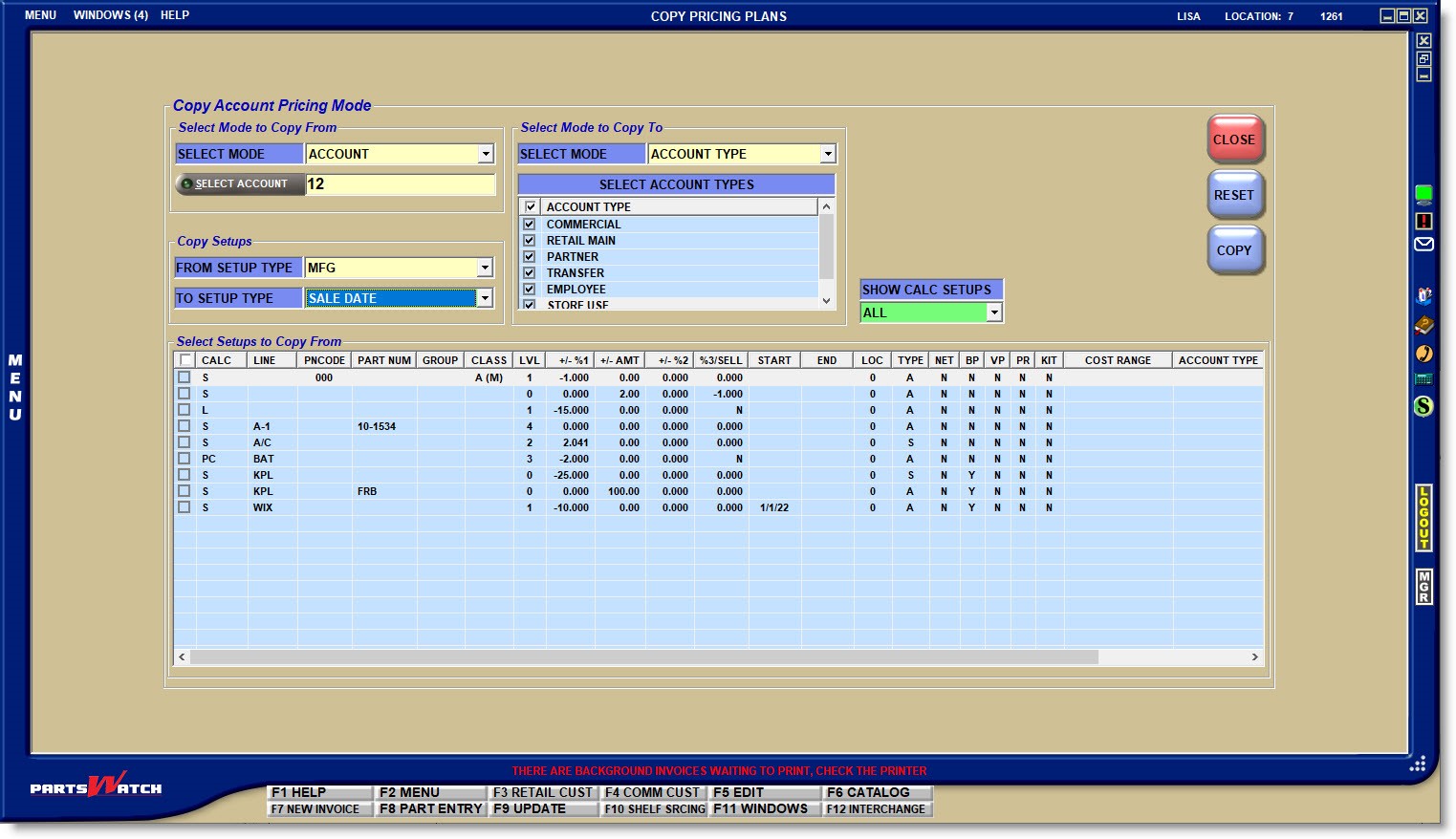Uncheck the COMMERCIAL account type checkbox
1456x839 pixels.
pyautogui.click(x=529, y=225)
